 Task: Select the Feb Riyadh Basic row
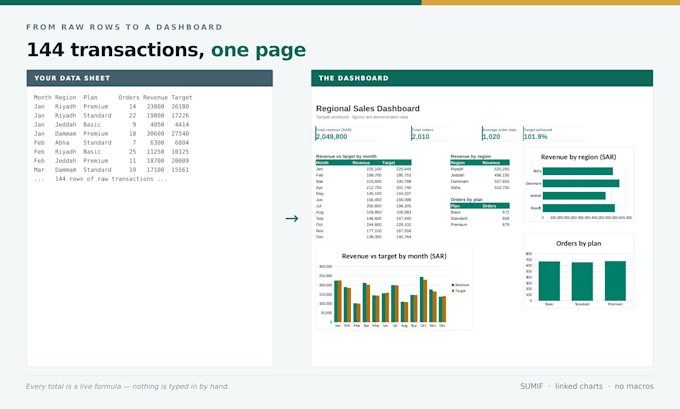pos(111,152)
